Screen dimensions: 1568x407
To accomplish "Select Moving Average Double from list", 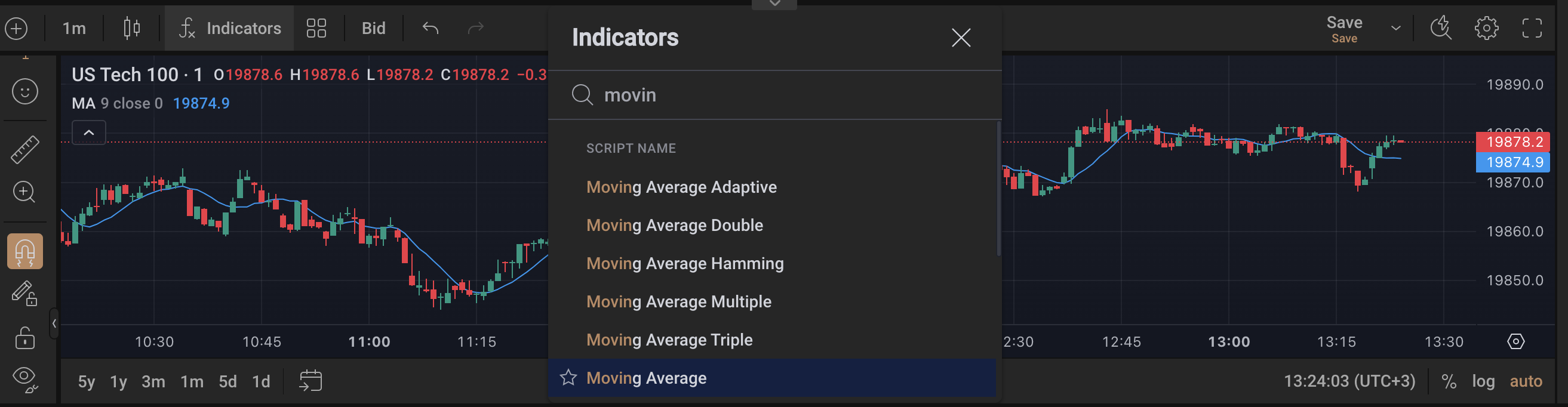I will coord(675,225).
